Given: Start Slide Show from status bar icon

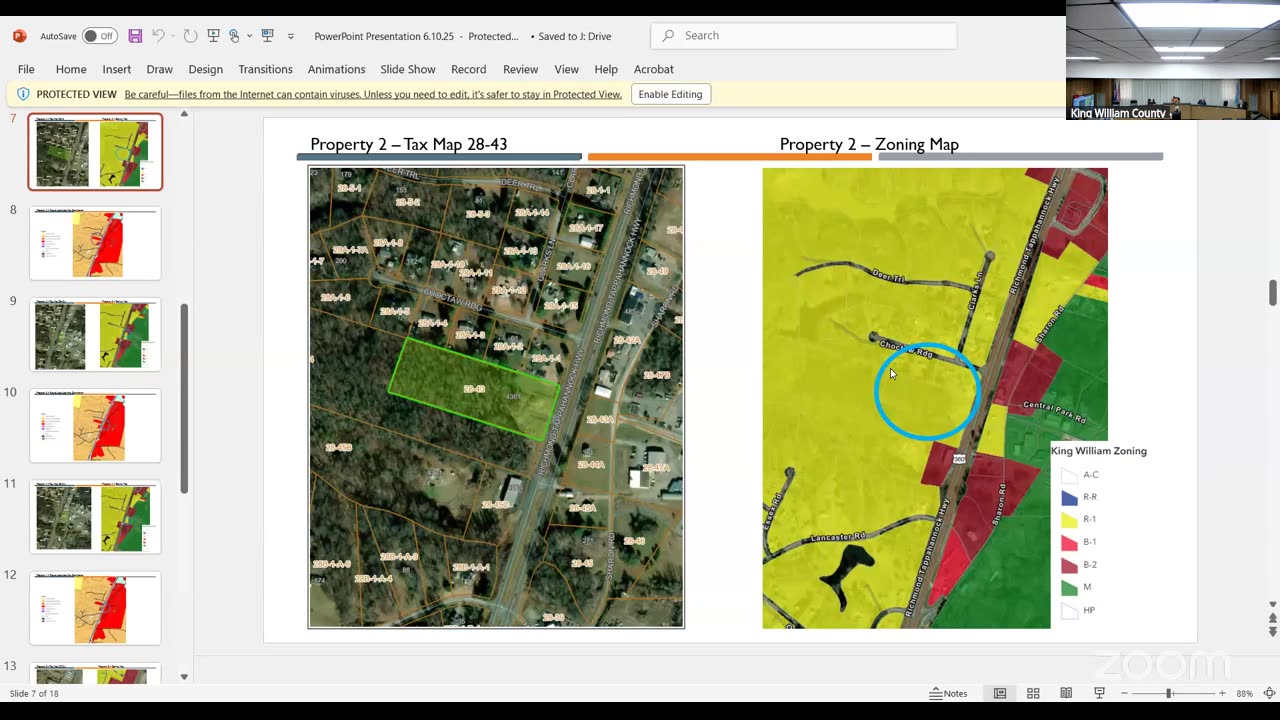Looking at the screenshot, I should click(1099, 693).
